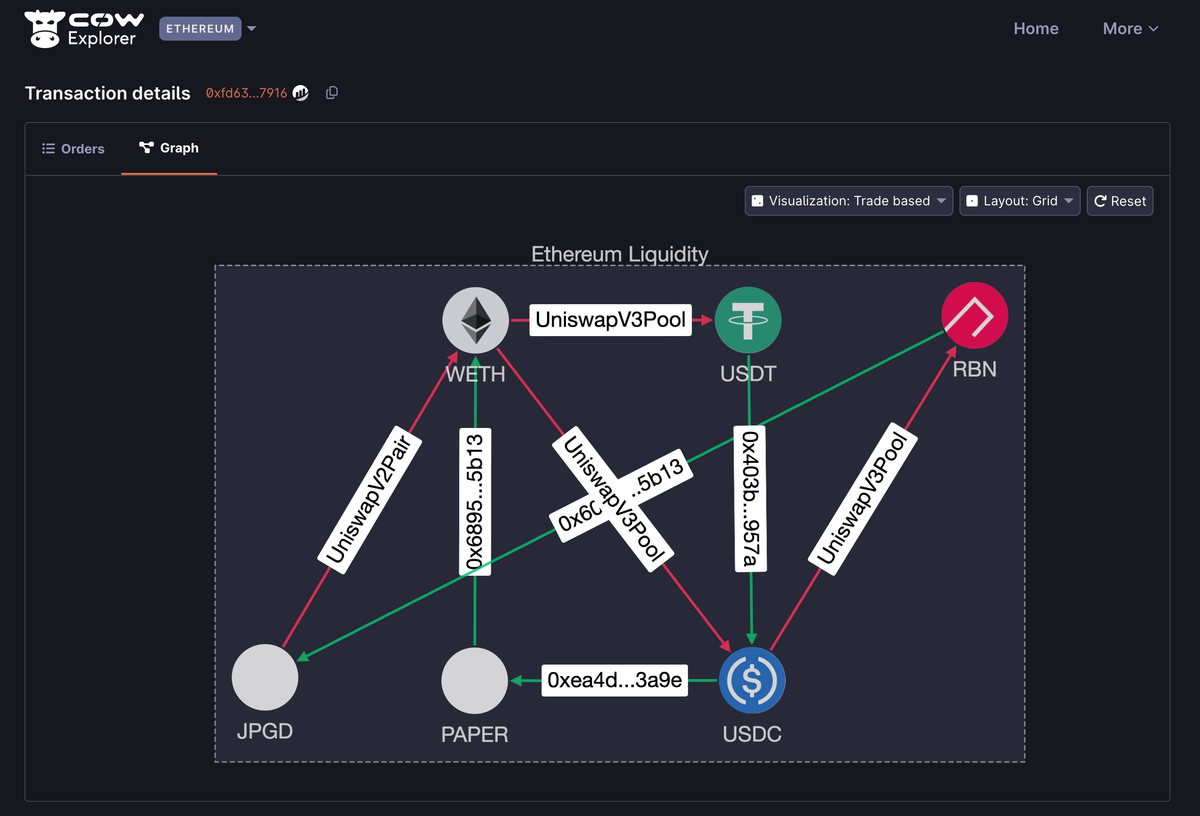Expand the Visualization: Trade based dropdown
Viewport: 1200px width, 816px height.
[x=848, y=201]
